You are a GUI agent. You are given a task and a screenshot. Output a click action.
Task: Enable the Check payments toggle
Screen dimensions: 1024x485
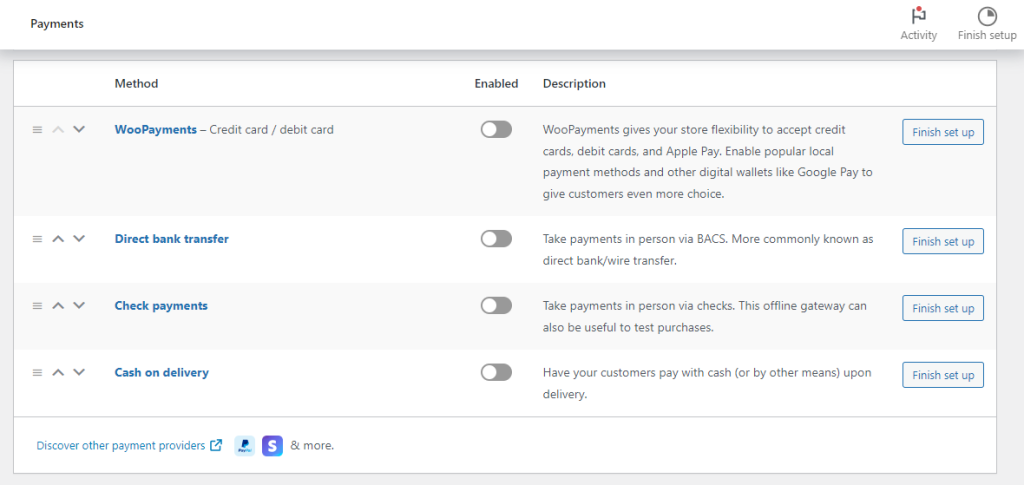[496, 306]
